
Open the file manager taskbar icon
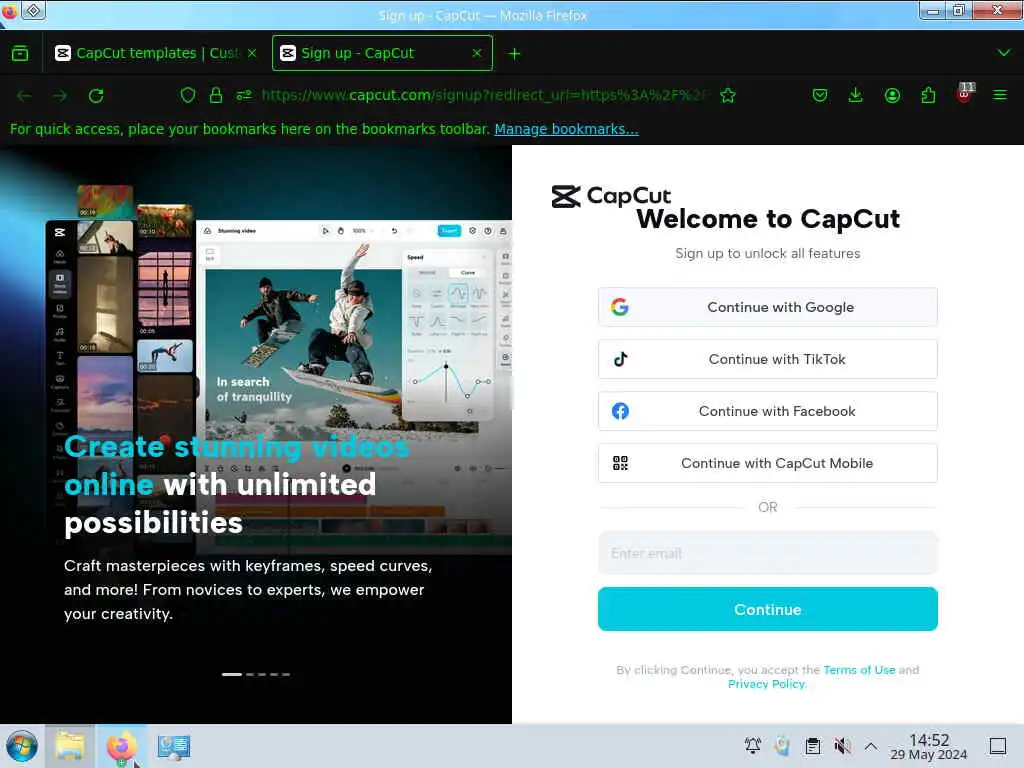(69, 746)
